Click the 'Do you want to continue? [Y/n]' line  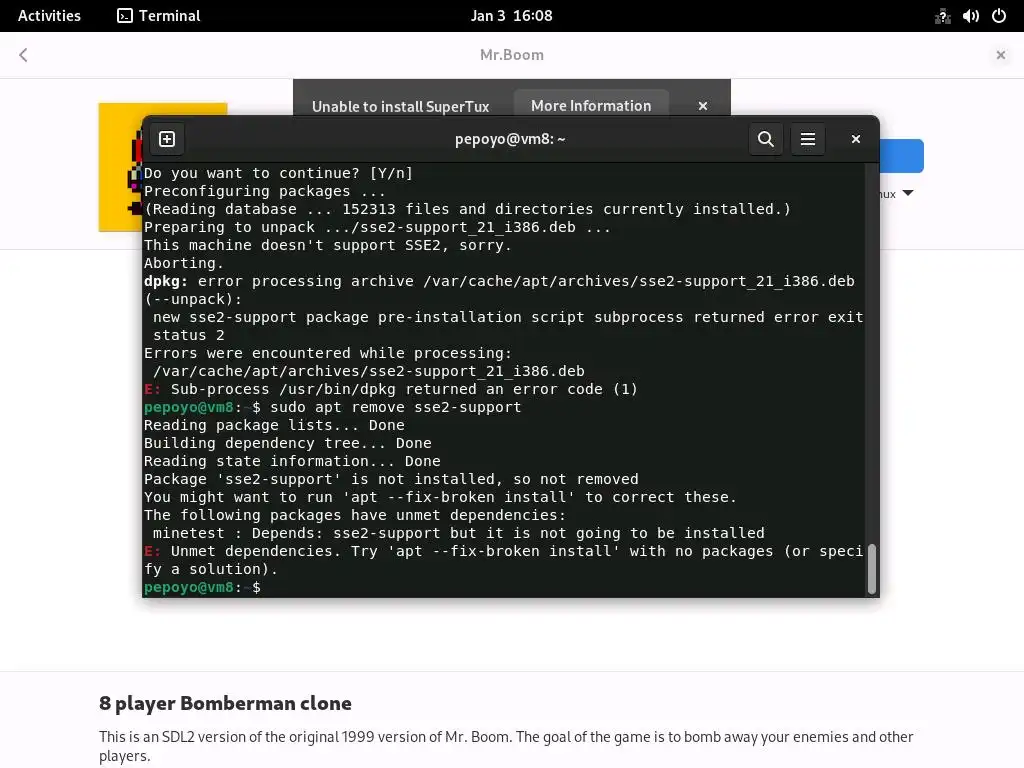(278, 173)
